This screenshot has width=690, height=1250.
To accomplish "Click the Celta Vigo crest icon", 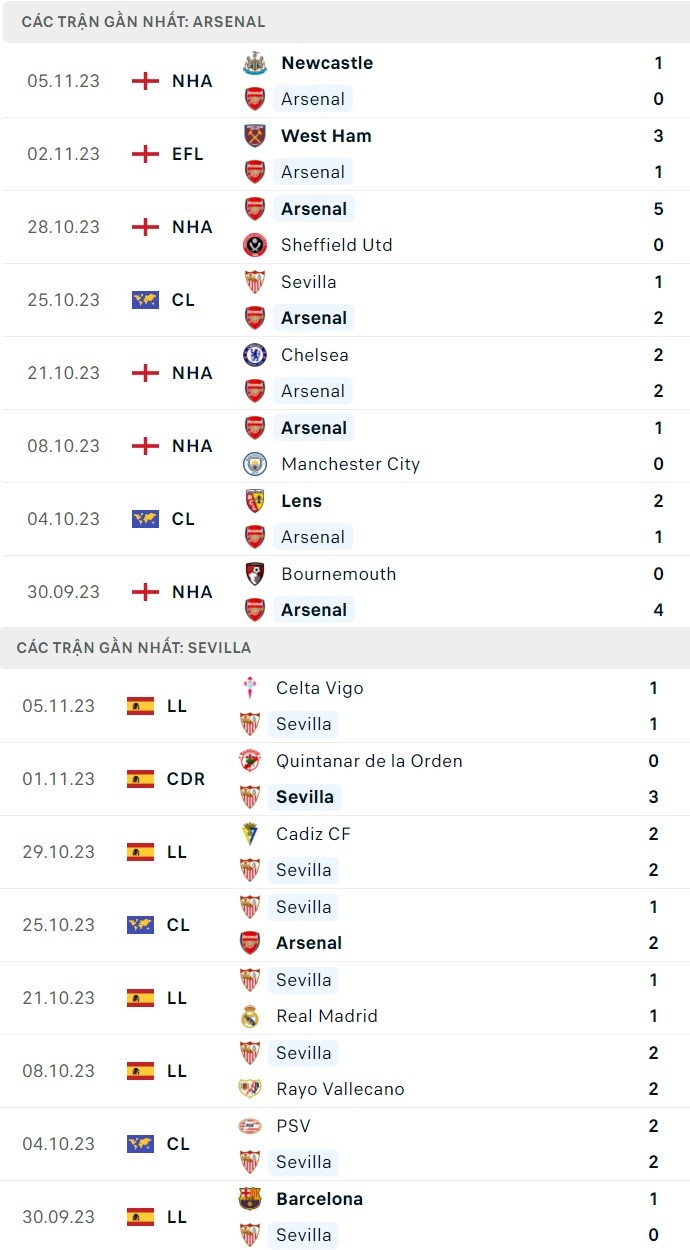I will pyautogui.click(x=250, y=688).
